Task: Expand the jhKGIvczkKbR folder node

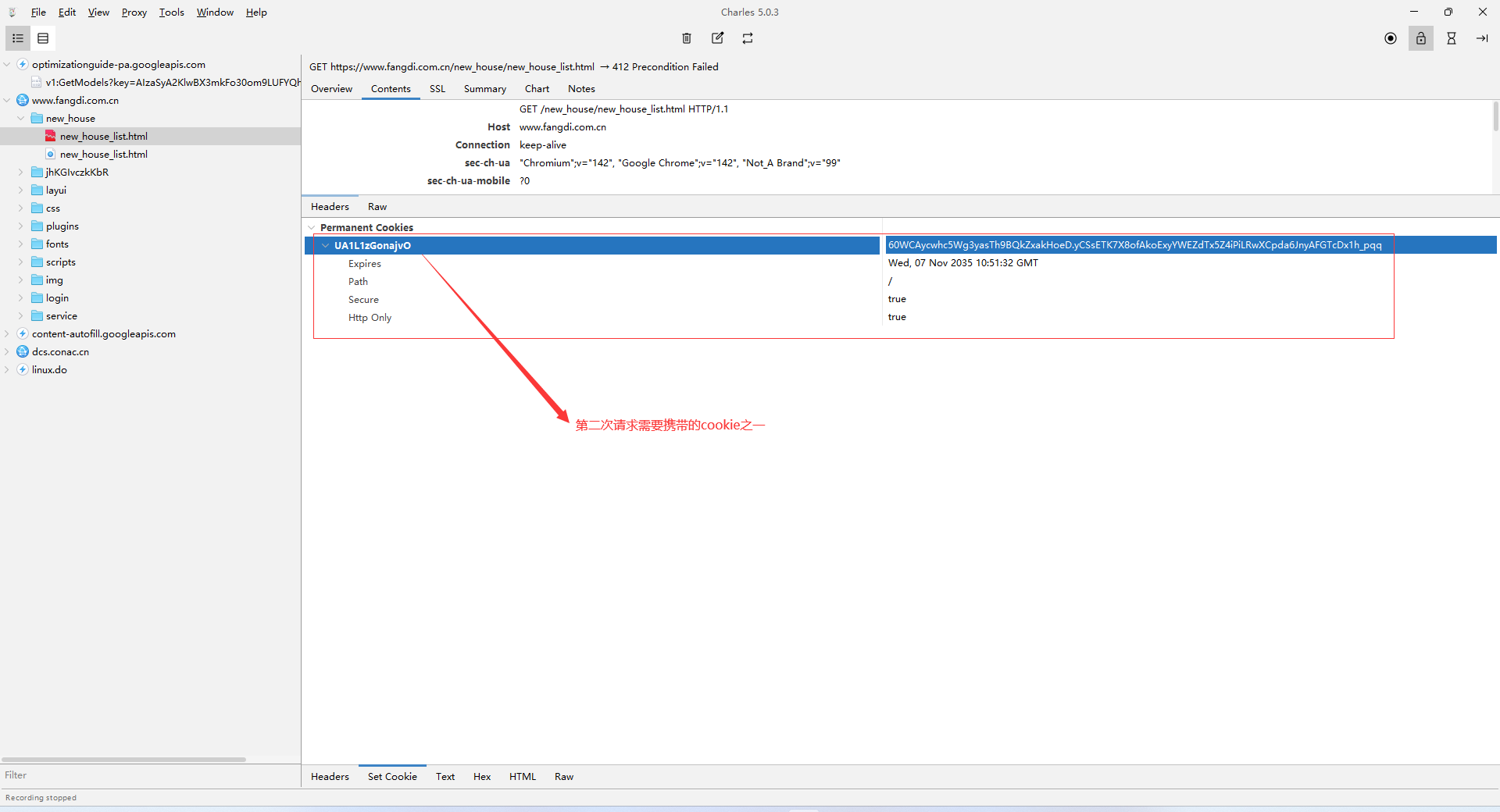Action: click(21, 173)
